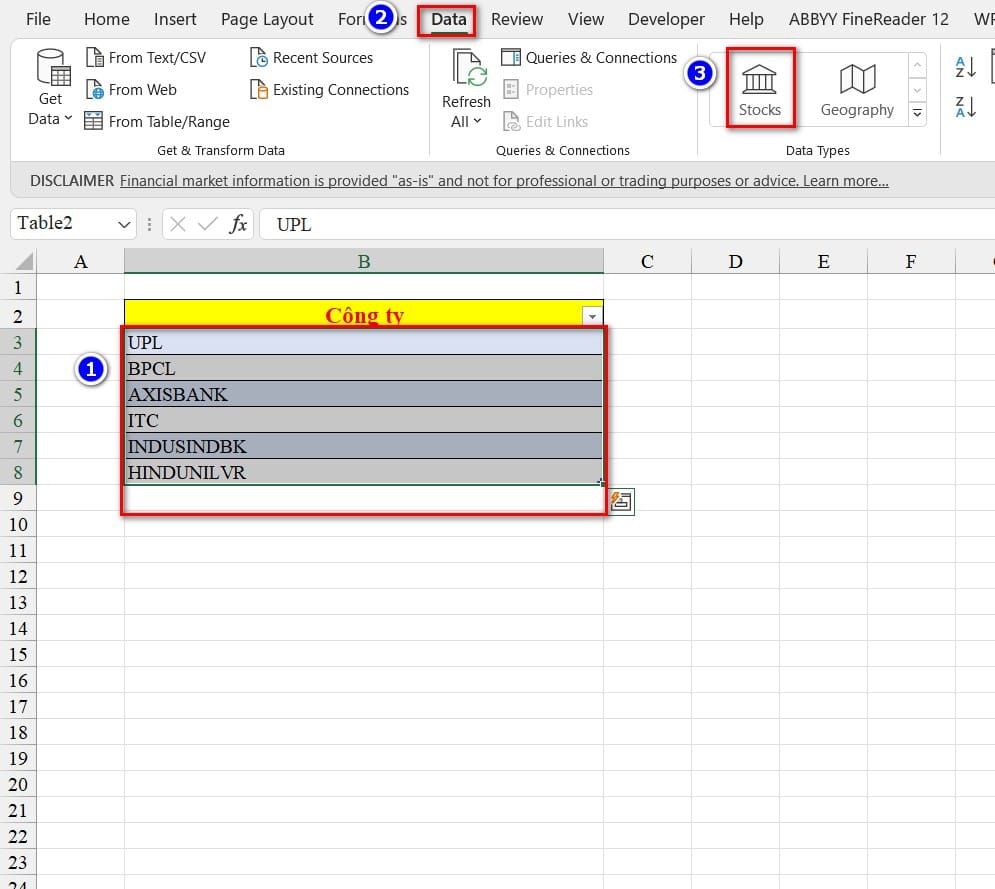
Task: Click the Edit Links button
Action: point(546,121)
